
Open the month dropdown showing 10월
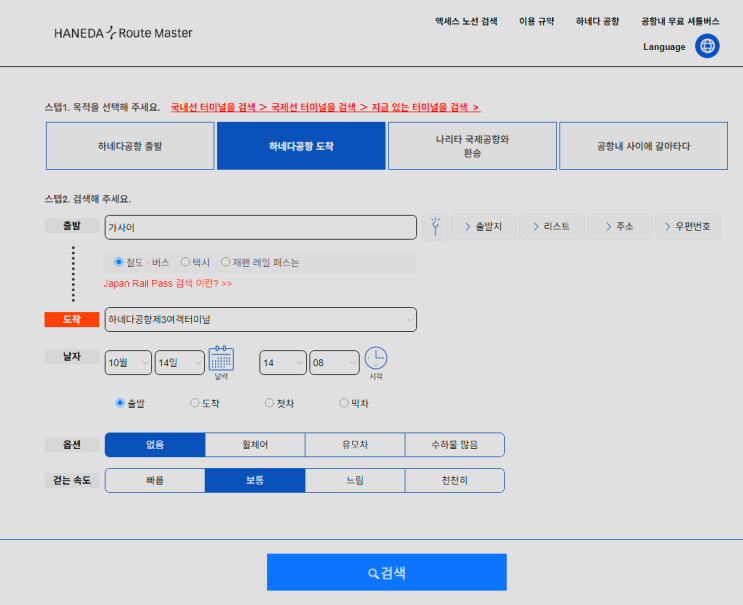coord(128,363)
